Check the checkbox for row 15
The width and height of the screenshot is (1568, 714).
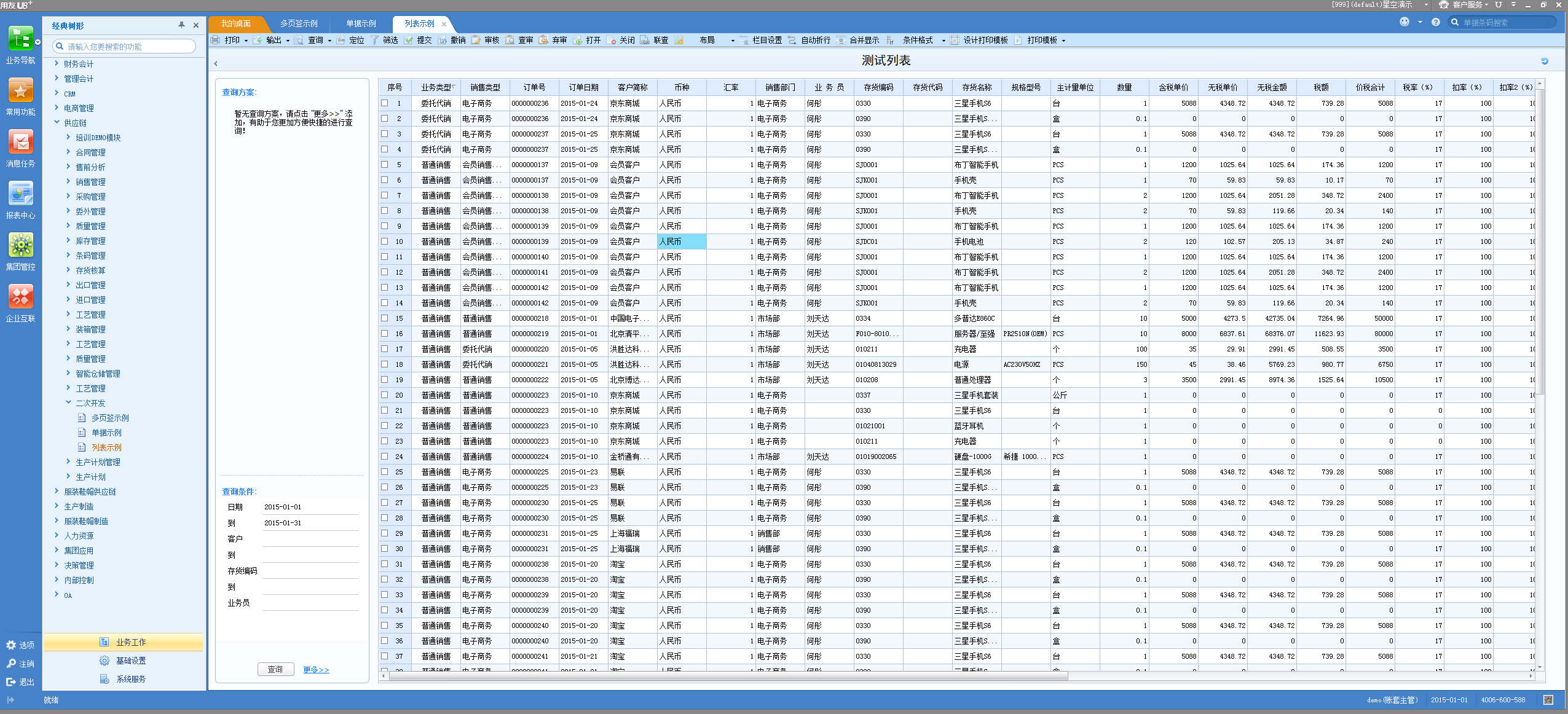385,318
